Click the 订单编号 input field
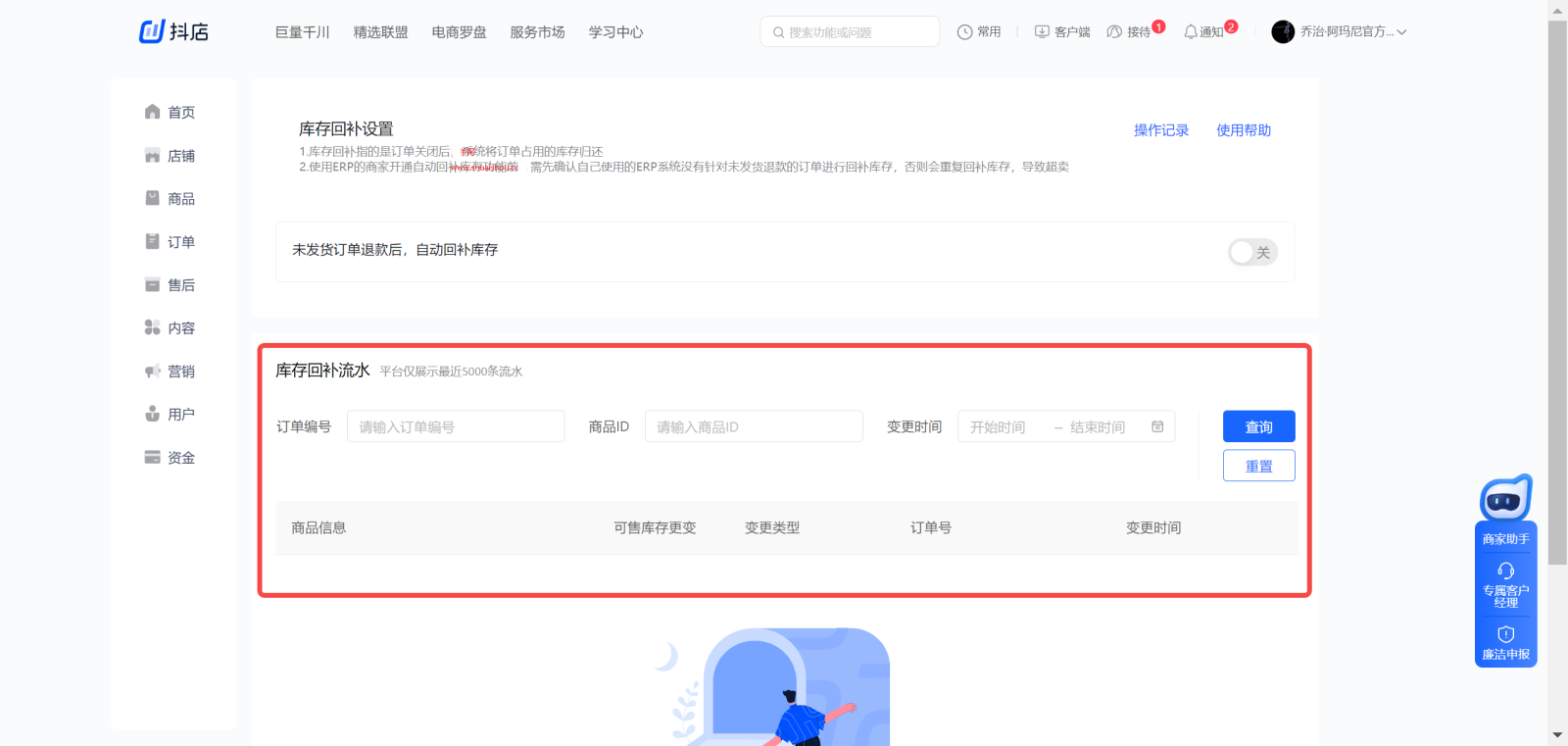The width and height of the screenshot is (1568, 746). point(455,427)
